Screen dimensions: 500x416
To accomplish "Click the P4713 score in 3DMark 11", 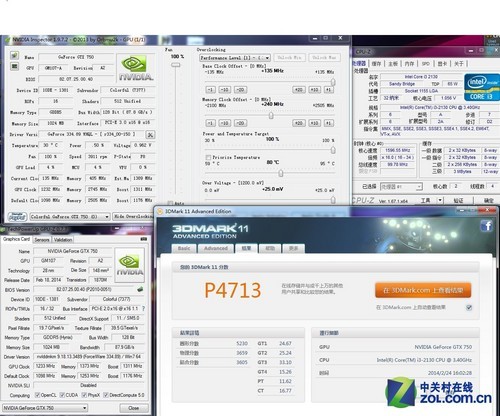I will (232, 290).
